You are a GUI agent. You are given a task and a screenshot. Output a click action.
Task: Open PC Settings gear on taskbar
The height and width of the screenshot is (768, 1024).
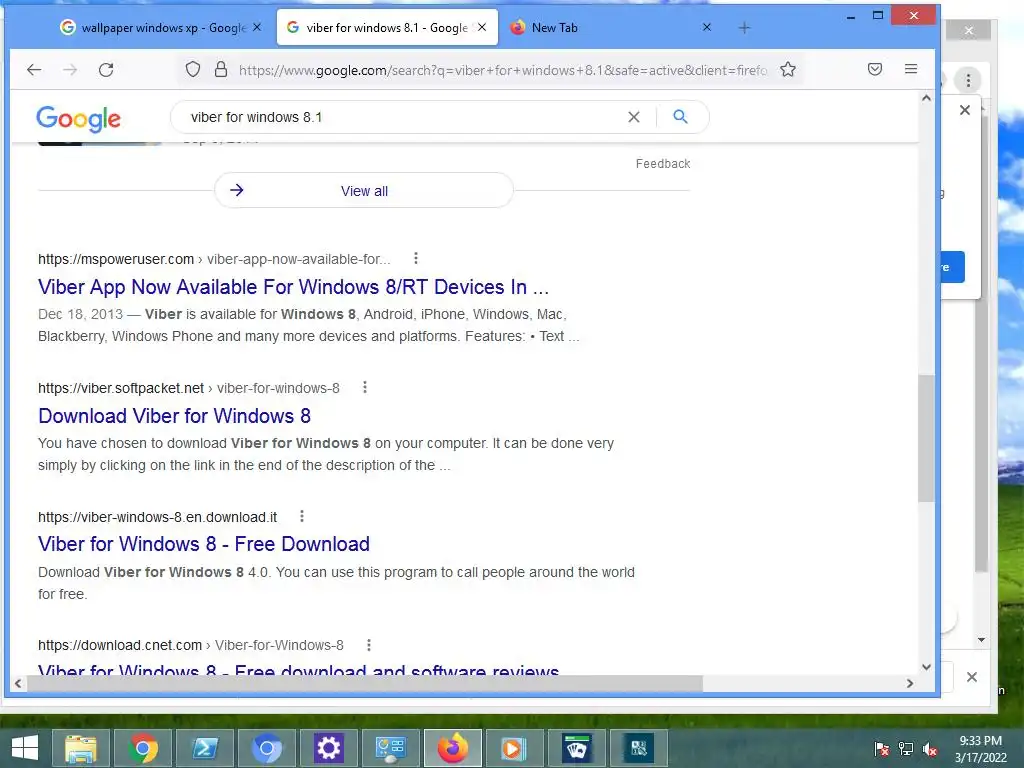[x=328, y=748]
